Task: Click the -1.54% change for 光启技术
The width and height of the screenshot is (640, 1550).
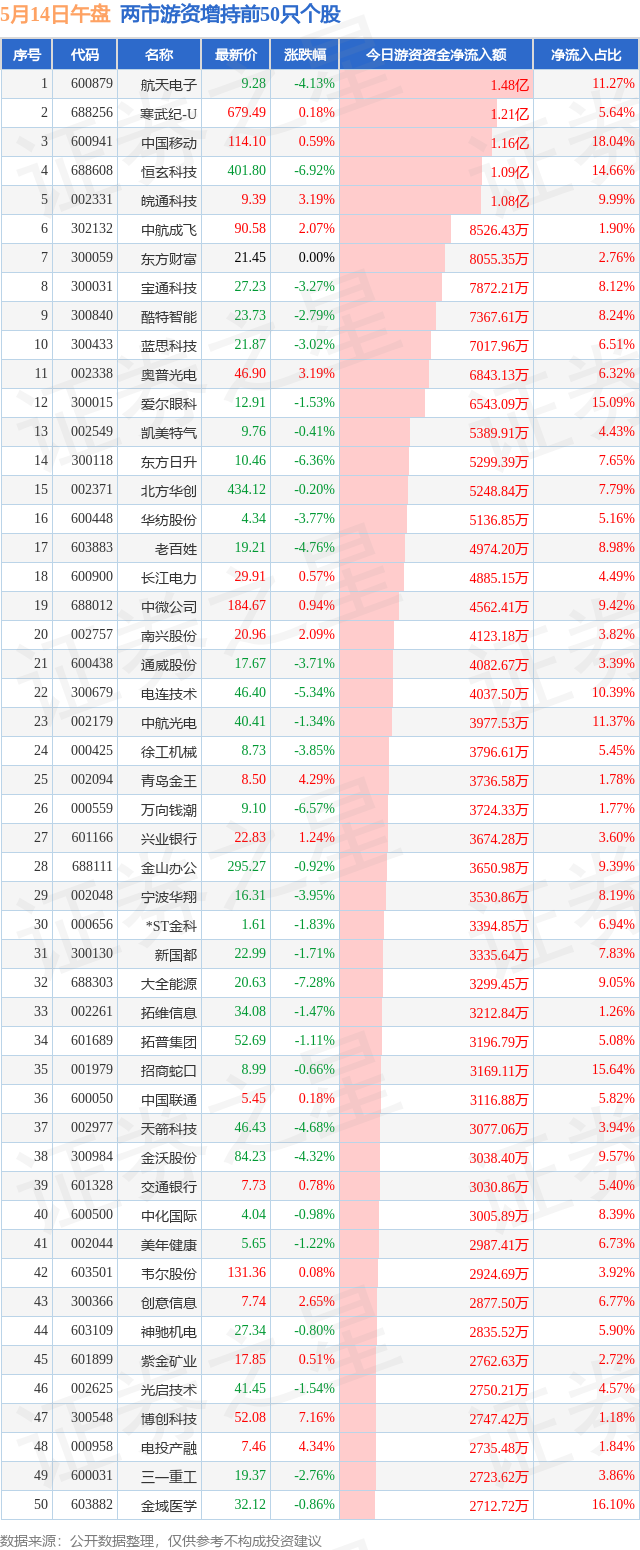Action: pos(315,1389)
